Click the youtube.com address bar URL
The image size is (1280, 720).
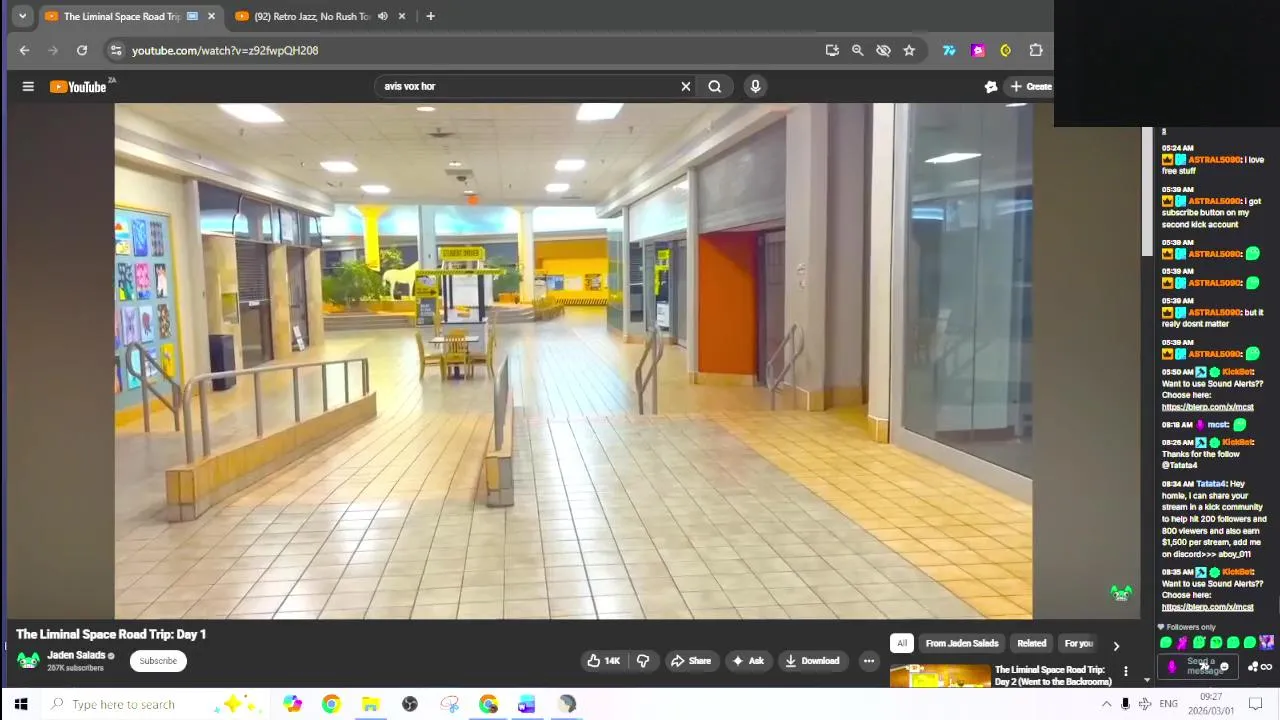[225, 50]
